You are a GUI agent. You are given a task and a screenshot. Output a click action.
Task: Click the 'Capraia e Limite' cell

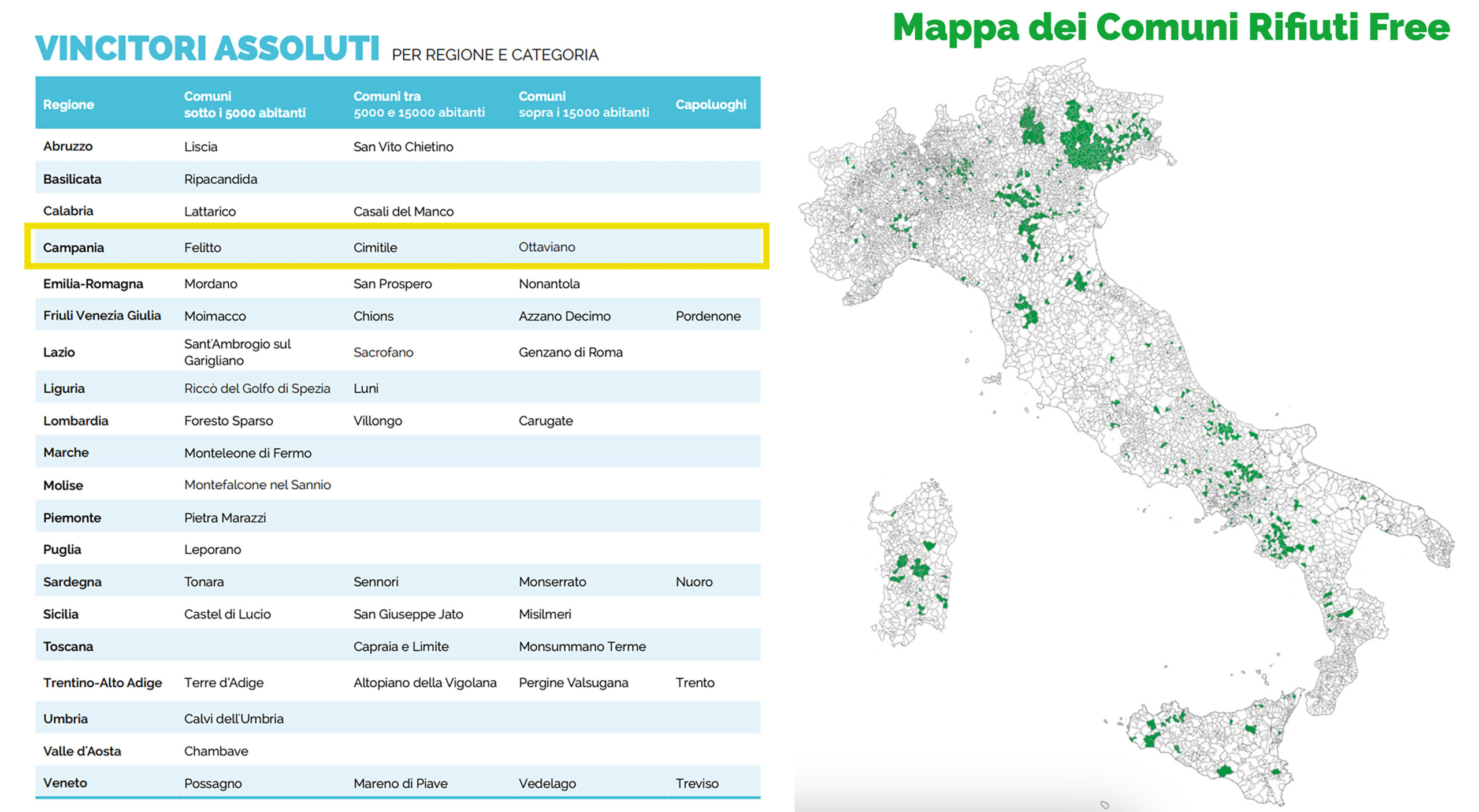coord(400,646)
